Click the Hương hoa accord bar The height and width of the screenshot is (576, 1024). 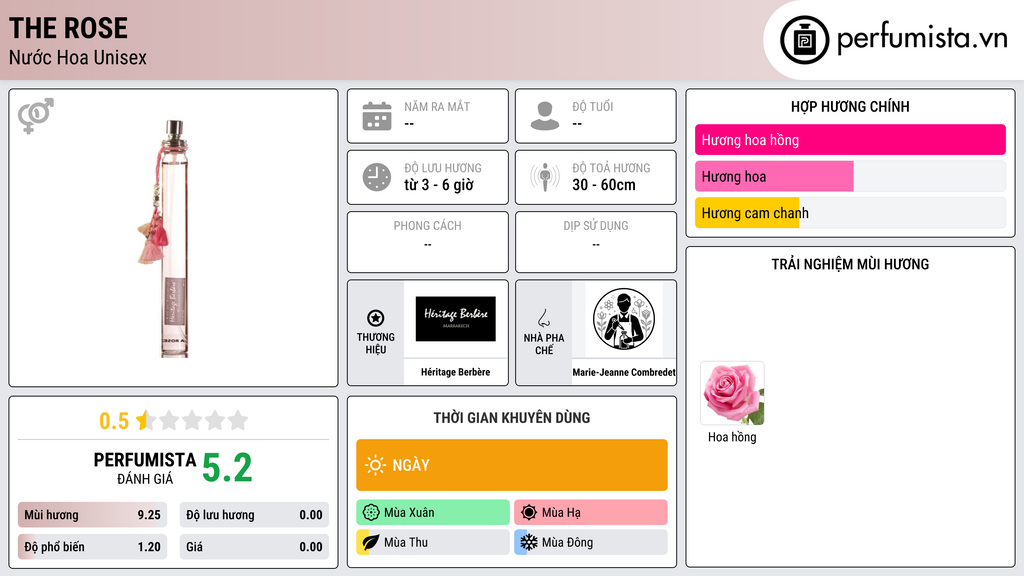pos(850,176)
